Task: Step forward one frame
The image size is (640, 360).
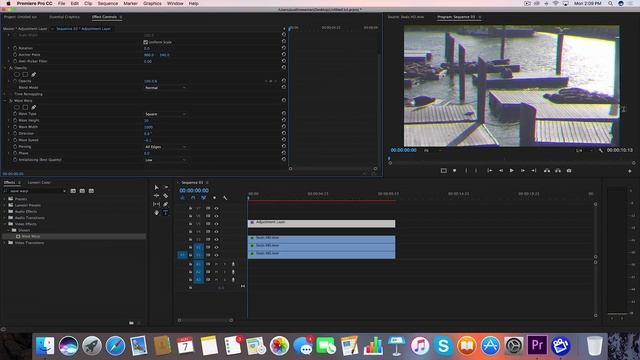Action: point(522,171)
